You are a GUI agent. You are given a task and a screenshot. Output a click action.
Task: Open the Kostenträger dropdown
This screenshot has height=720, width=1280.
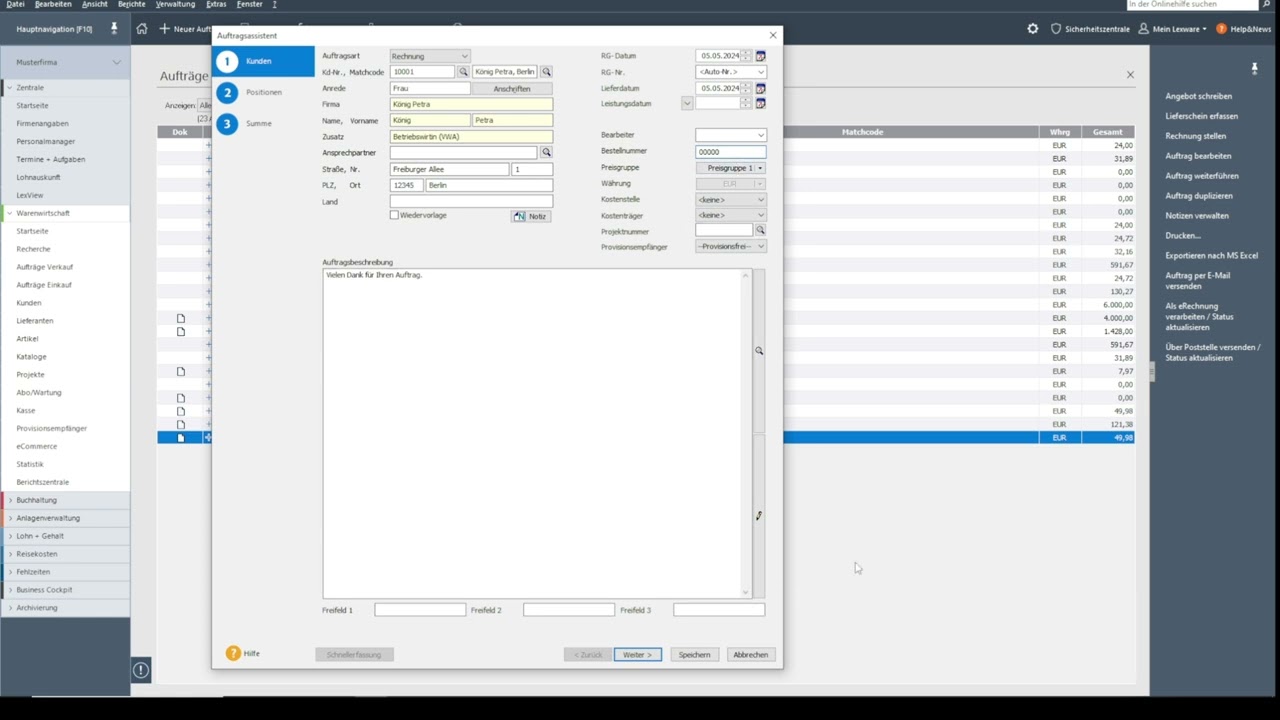coord(731,215)
